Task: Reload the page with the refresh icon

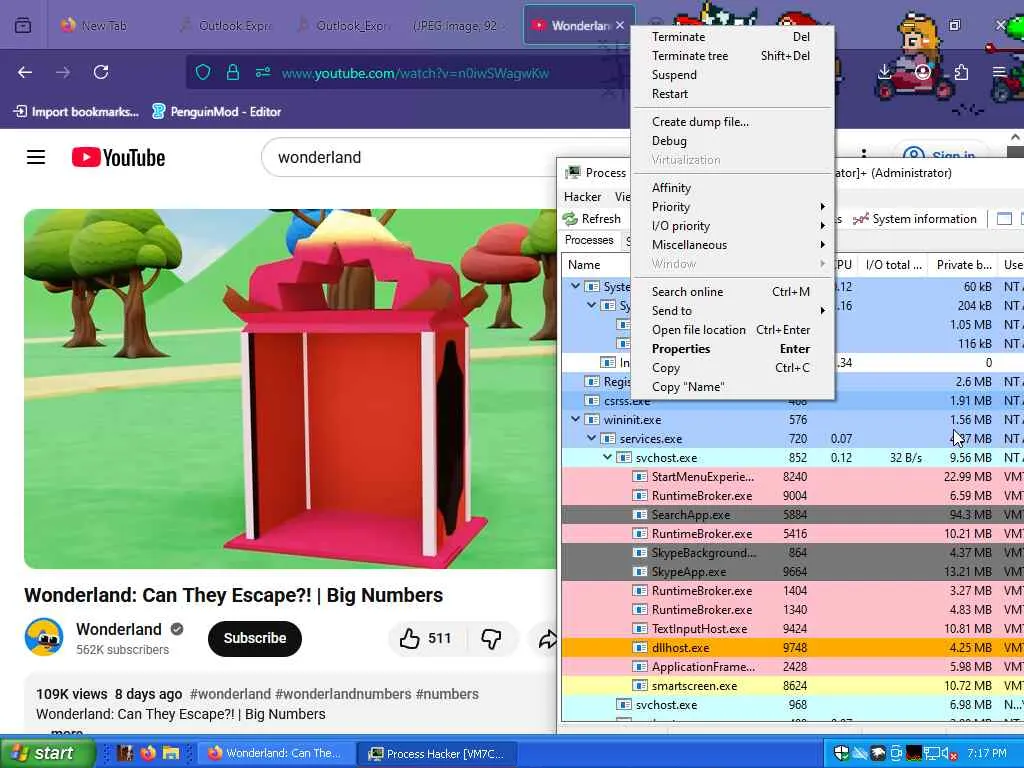Action: point(101,72)
